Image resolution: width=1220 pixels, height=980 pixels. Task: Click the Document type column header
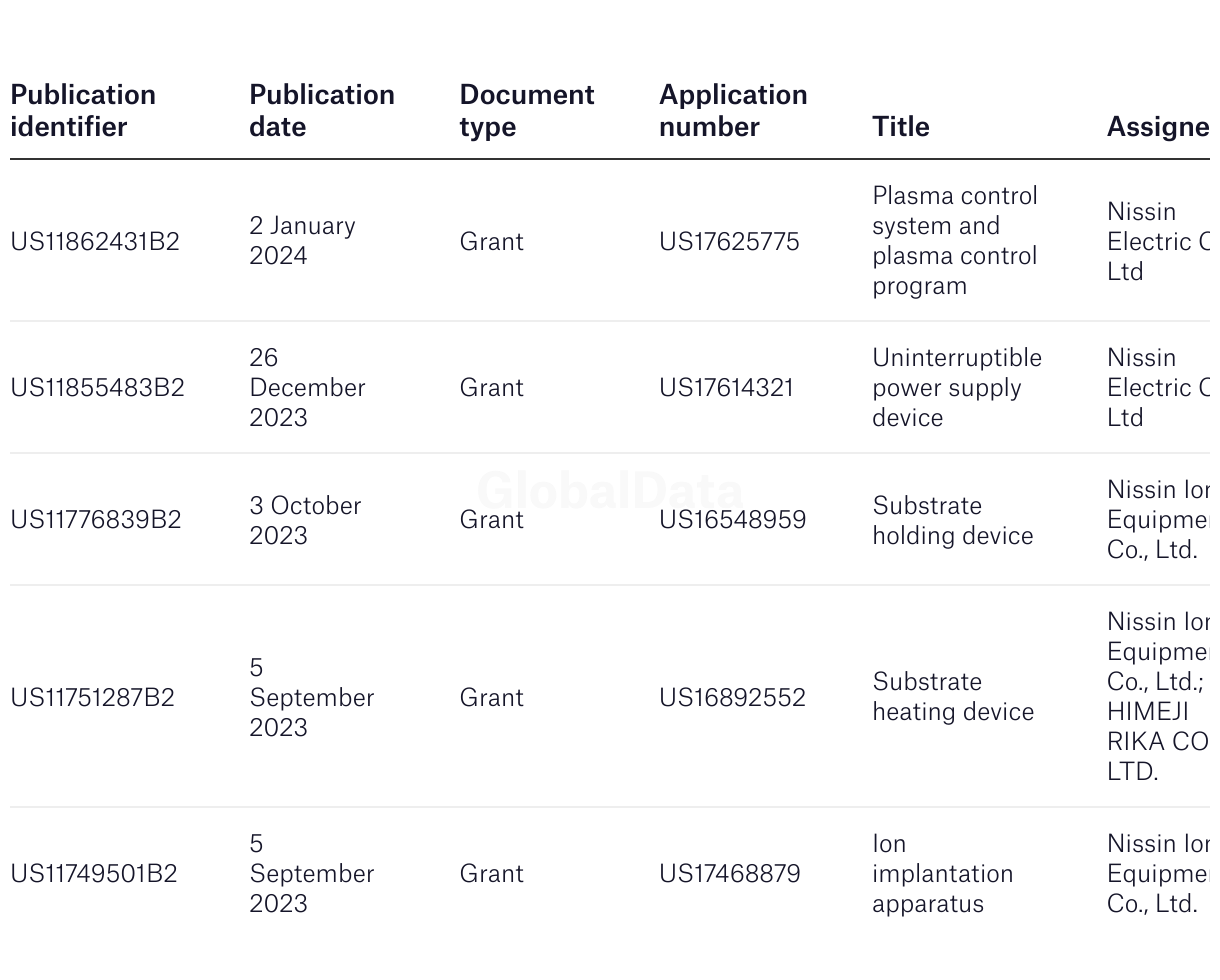pyautogui.click(x=527, y=111)
